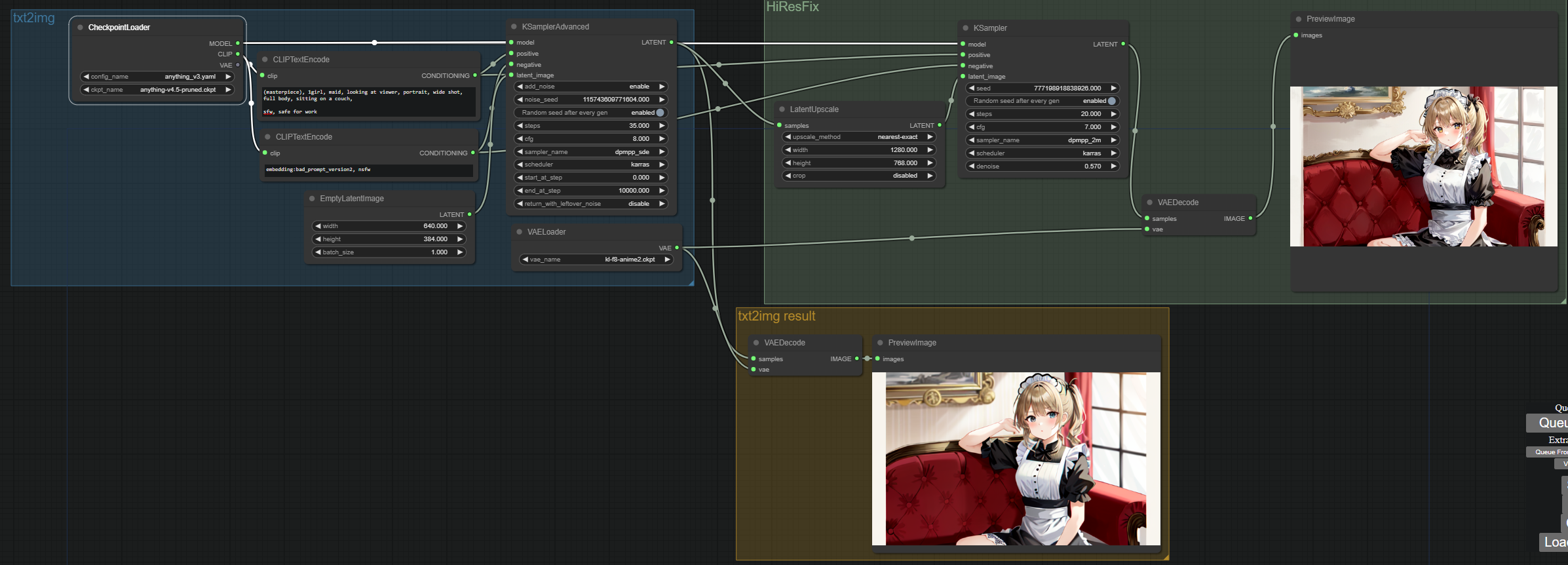Click the negative prompt text box with bad_prompt

tap(369, 170)
